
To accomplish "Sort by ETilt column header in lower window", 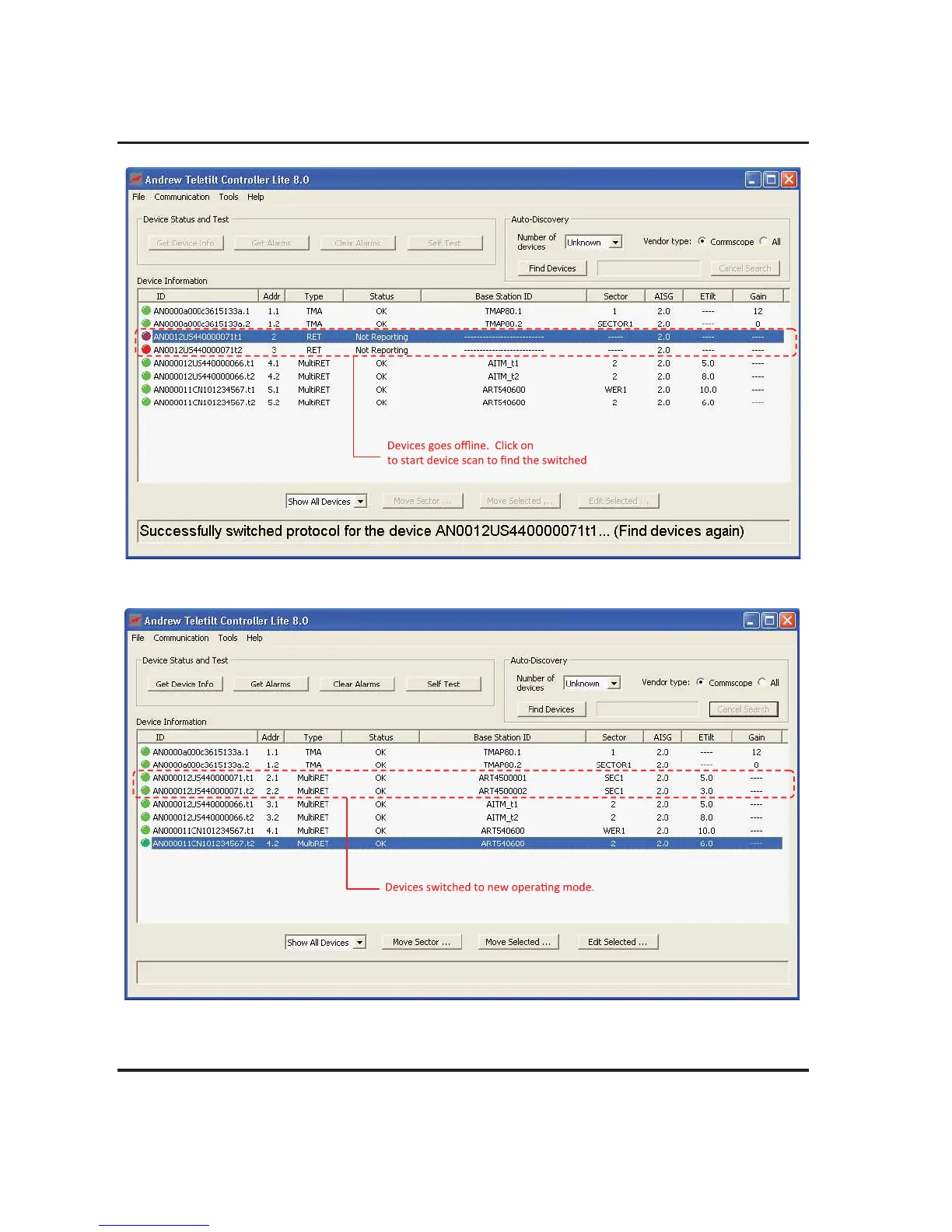I will click(x=706, y=737).
